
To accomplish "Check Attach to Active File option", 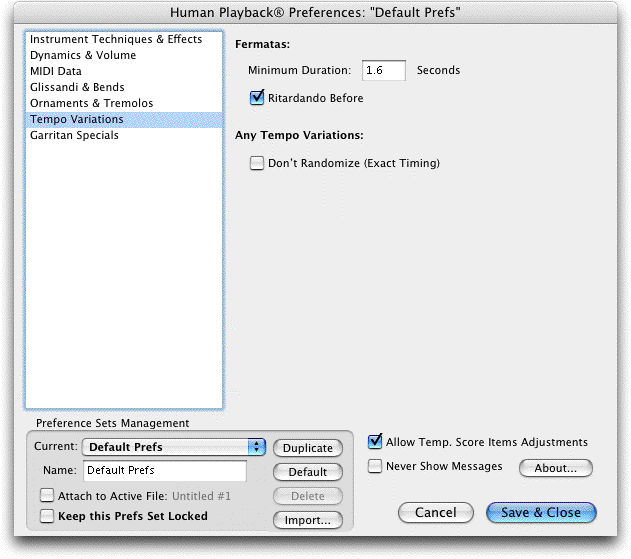I will (47, 495).
